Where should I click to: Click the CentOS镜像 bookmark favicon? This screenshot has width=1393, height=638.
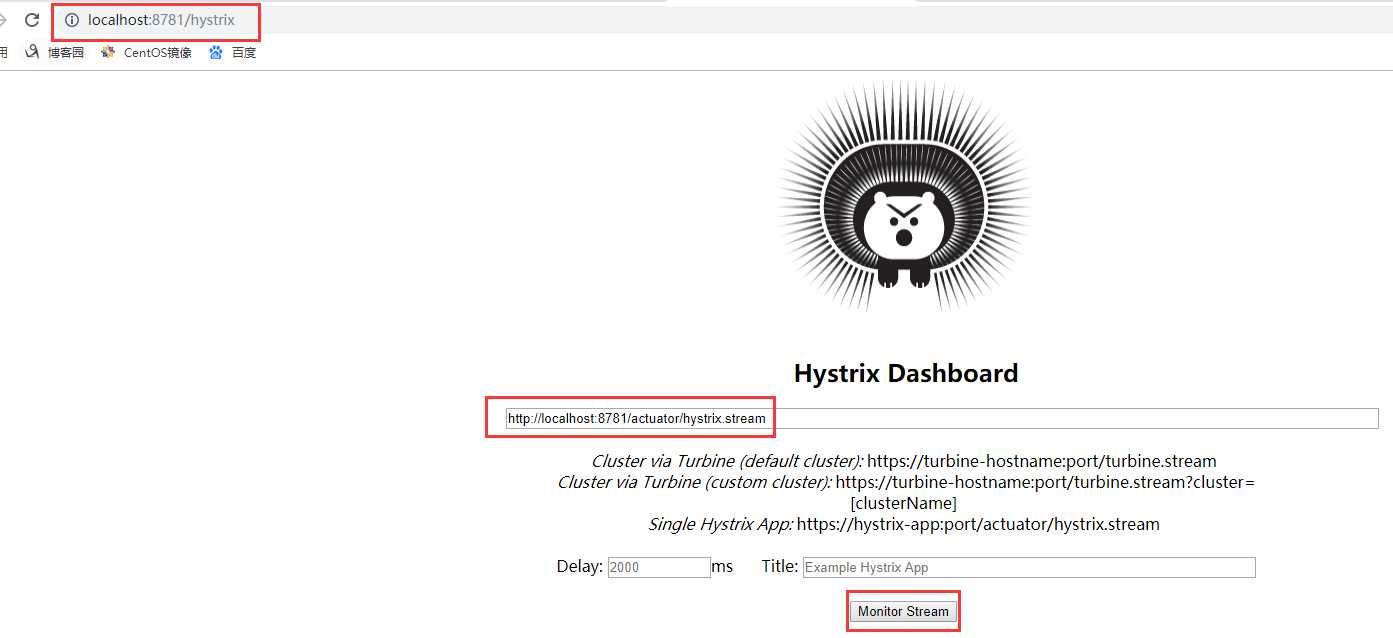(108, 53)
